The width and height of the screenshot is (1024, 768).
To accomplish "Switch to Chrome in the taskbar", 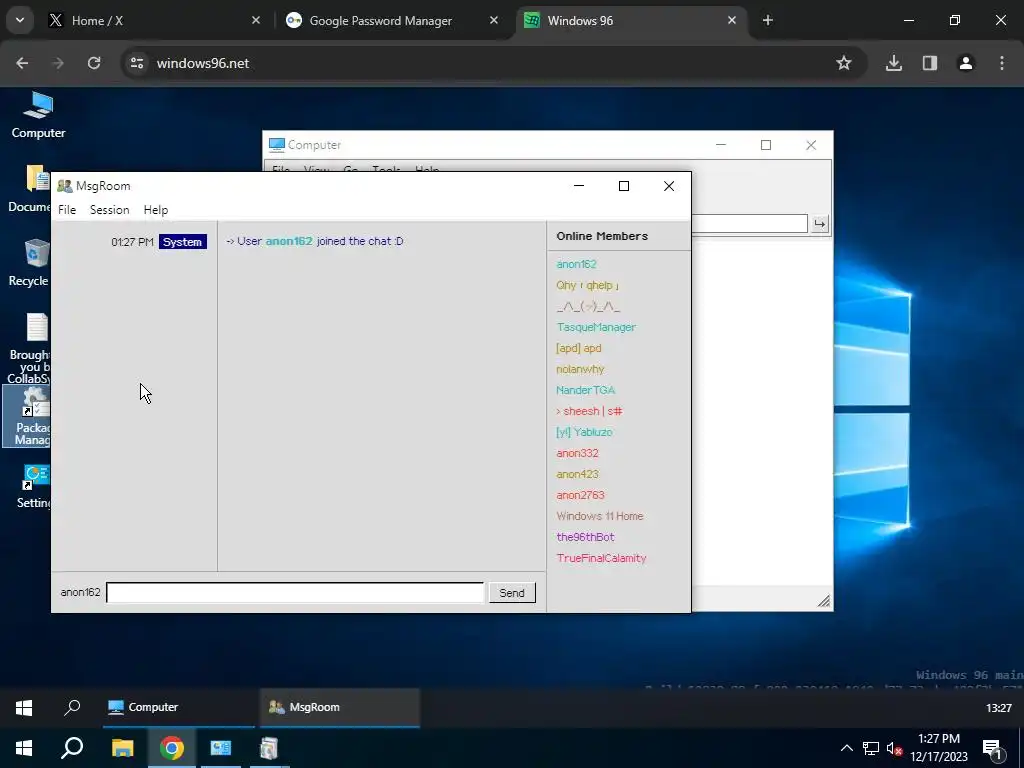I will [172, 748].
